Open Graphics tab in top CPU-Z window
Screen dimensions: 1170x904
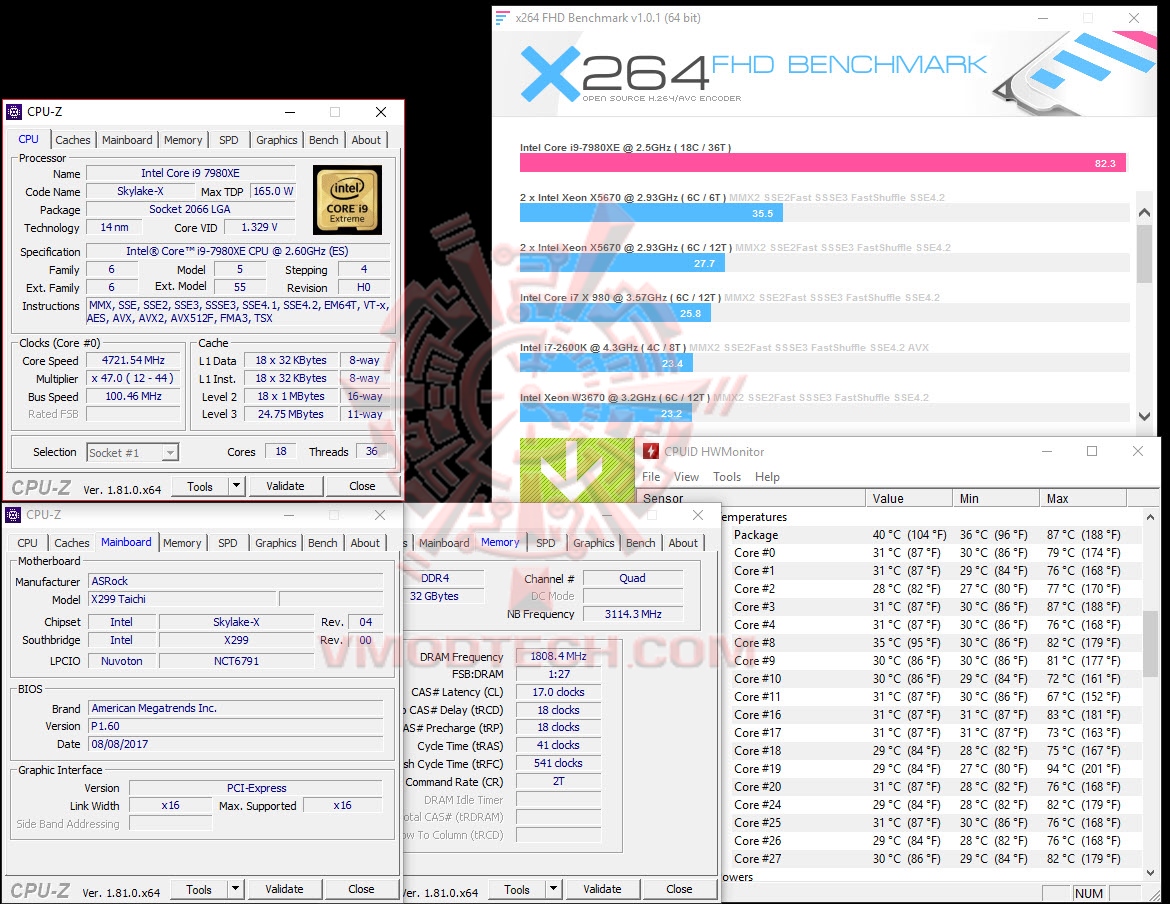coord(276,139)
